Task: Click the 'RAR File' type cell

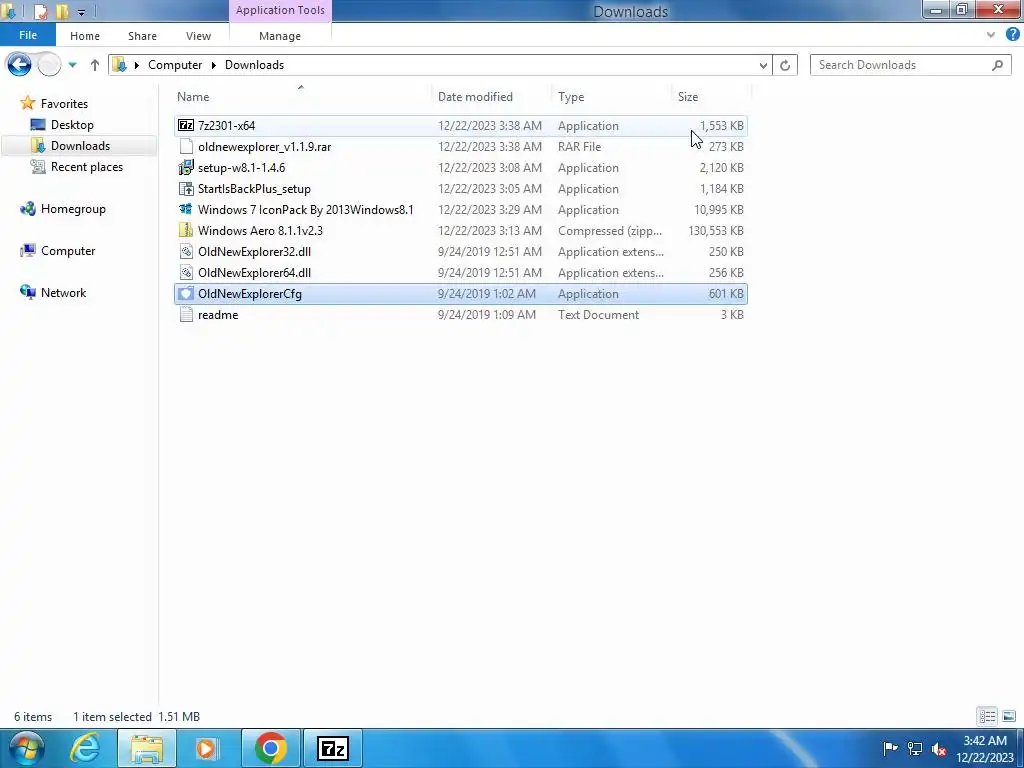Action: [x=579, y=146]
